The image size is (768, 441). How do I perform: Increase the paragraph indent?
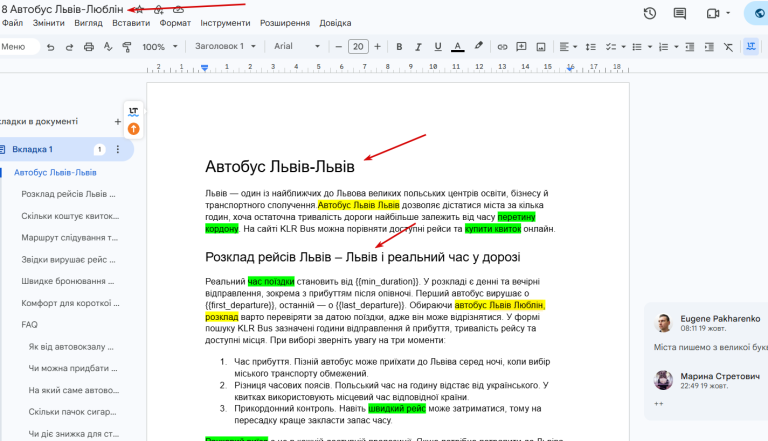pos(709,47)
